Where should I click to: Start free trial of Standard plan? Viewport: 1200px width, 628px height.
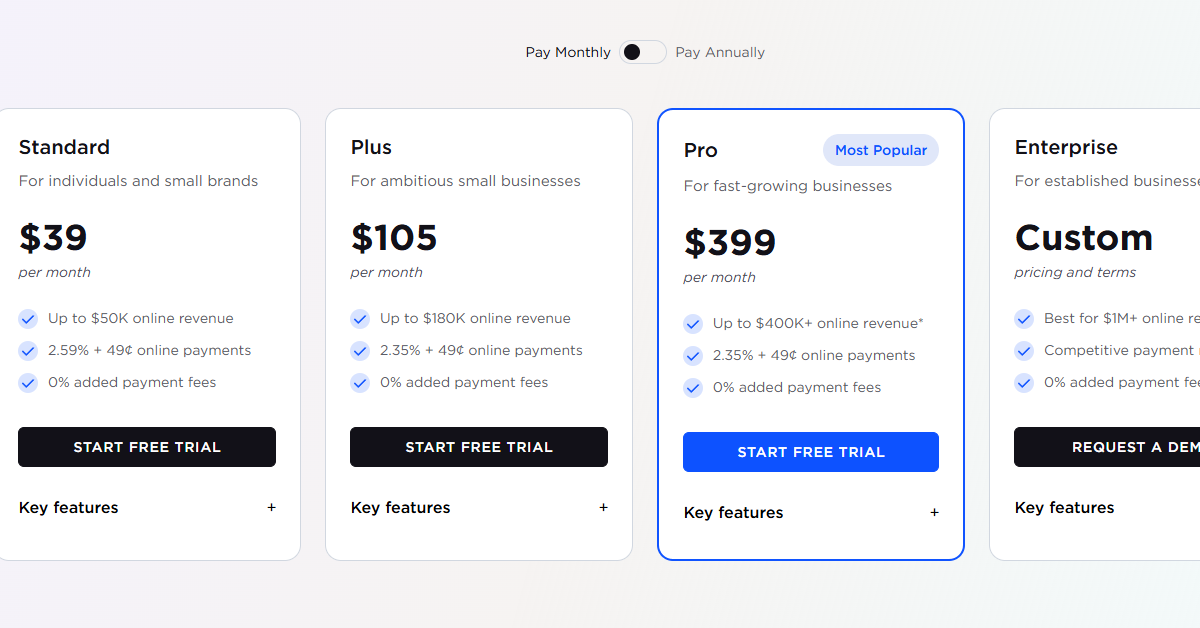tap(146, 447)
